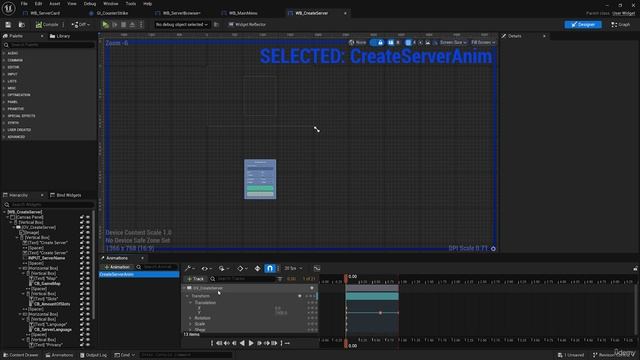The width and height of the screenshot is (640, 360).
Task: Click the Eject icon in toolbar
Action: click(x=132, y=25)
